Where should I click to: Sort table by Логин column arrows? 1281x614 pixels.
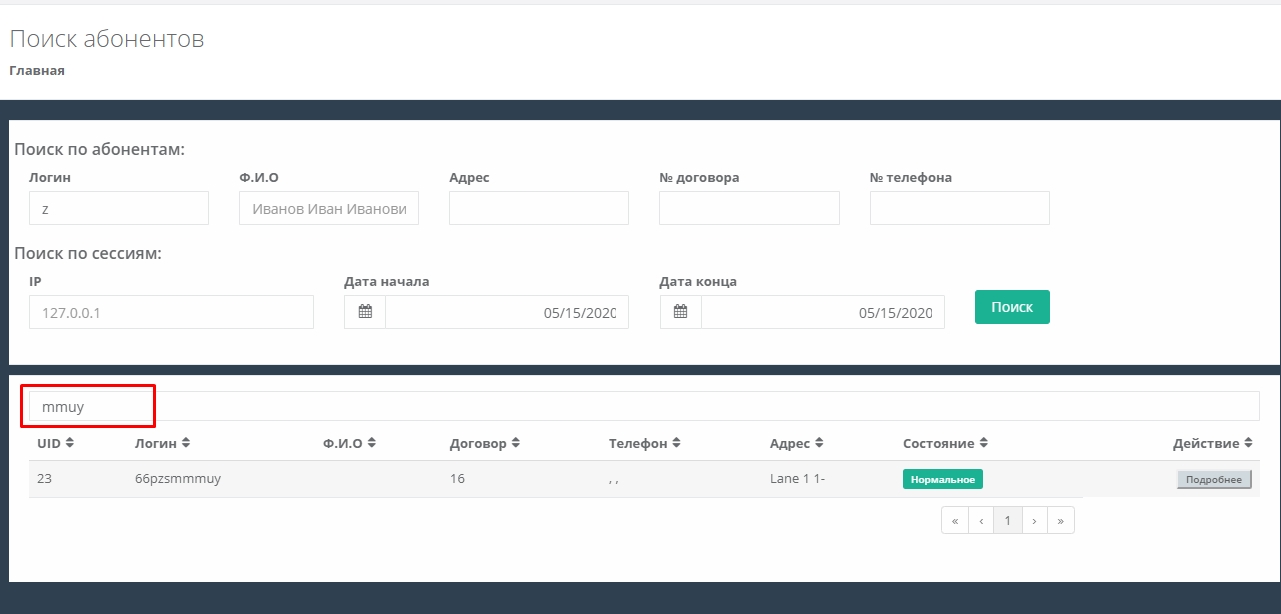(186, 443)
